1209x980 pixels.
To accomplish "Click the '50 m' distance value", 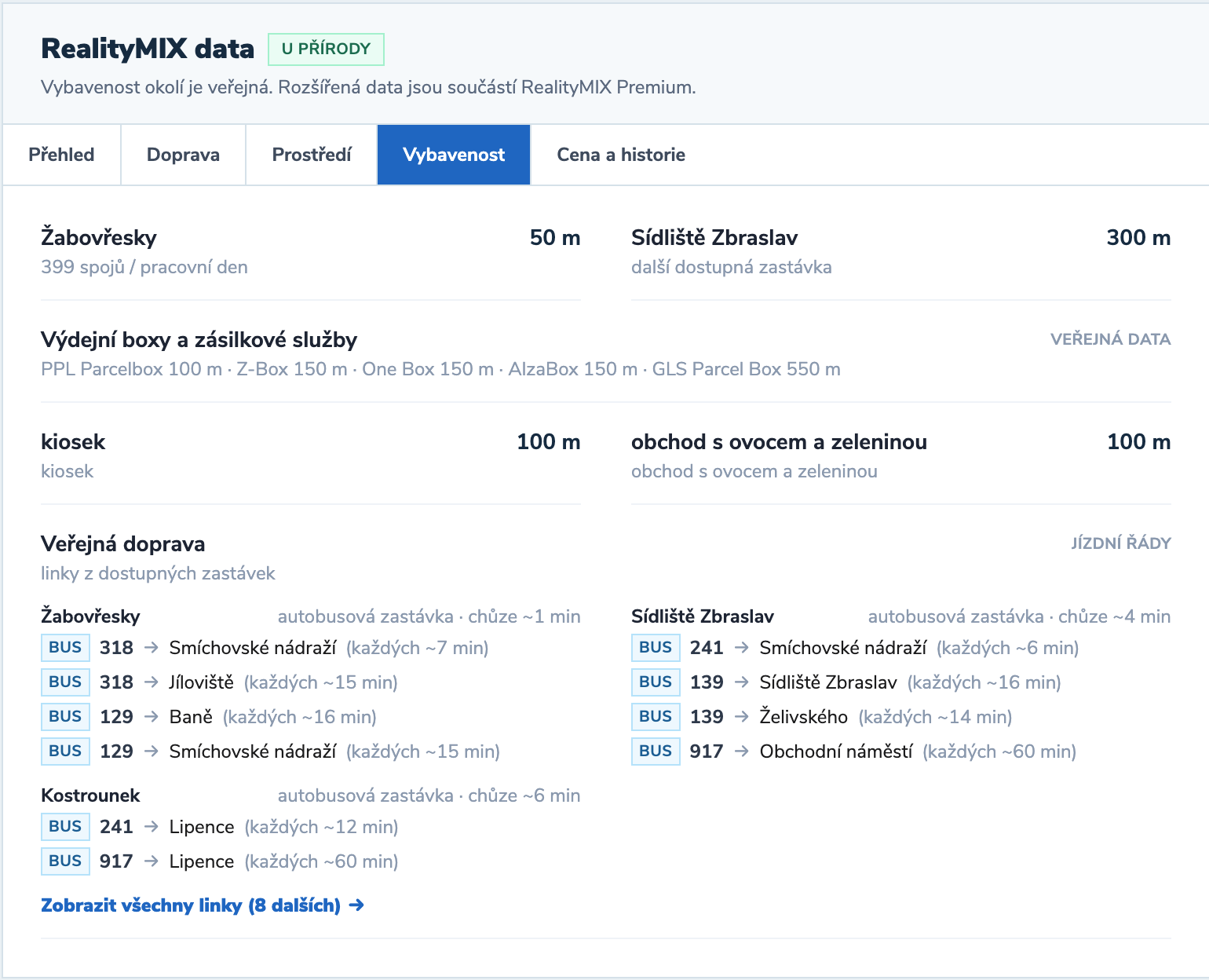I will (x=555, y=238).
